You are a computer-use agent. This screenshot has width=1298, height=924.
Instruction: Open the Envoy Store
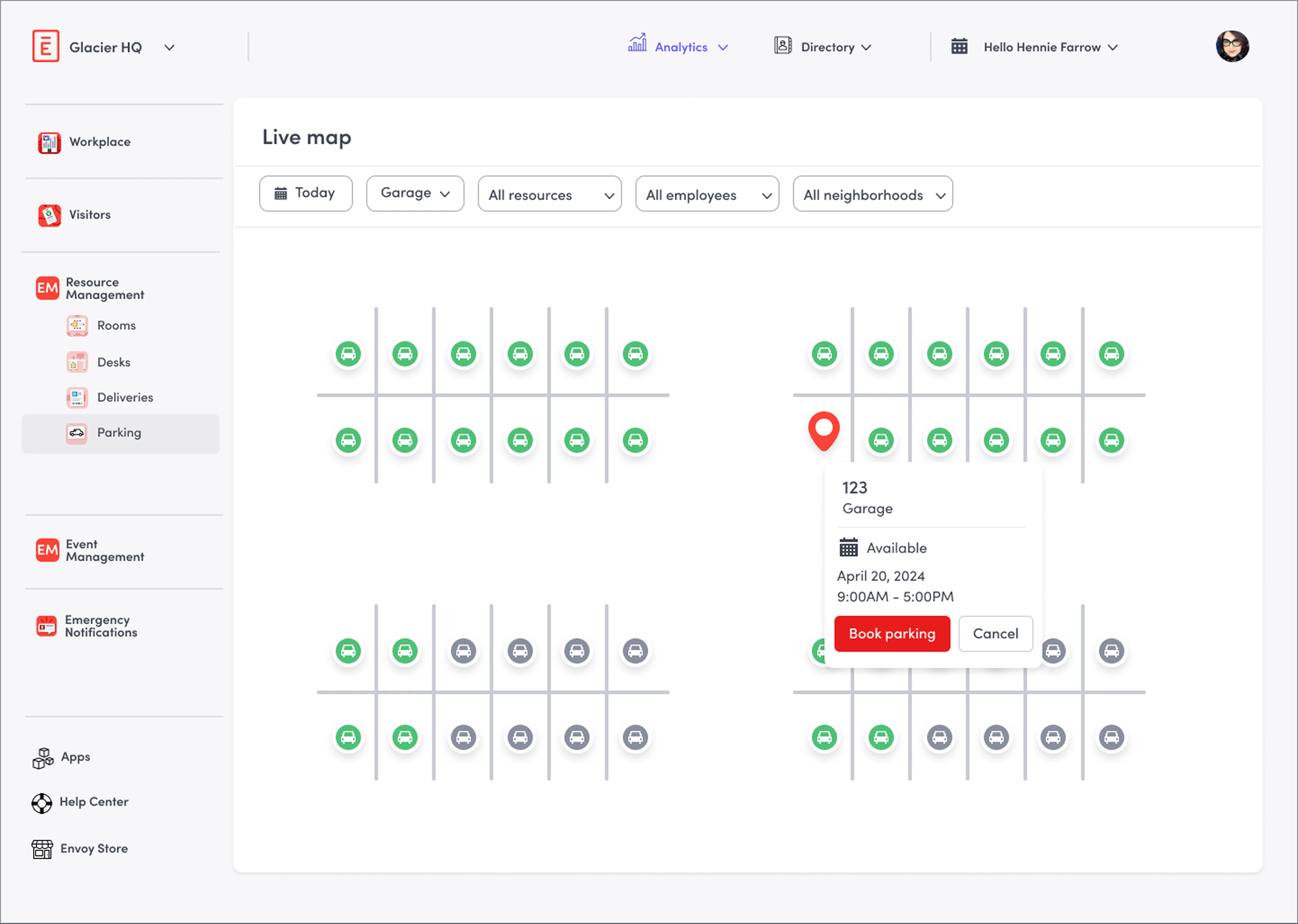[80, 850]
